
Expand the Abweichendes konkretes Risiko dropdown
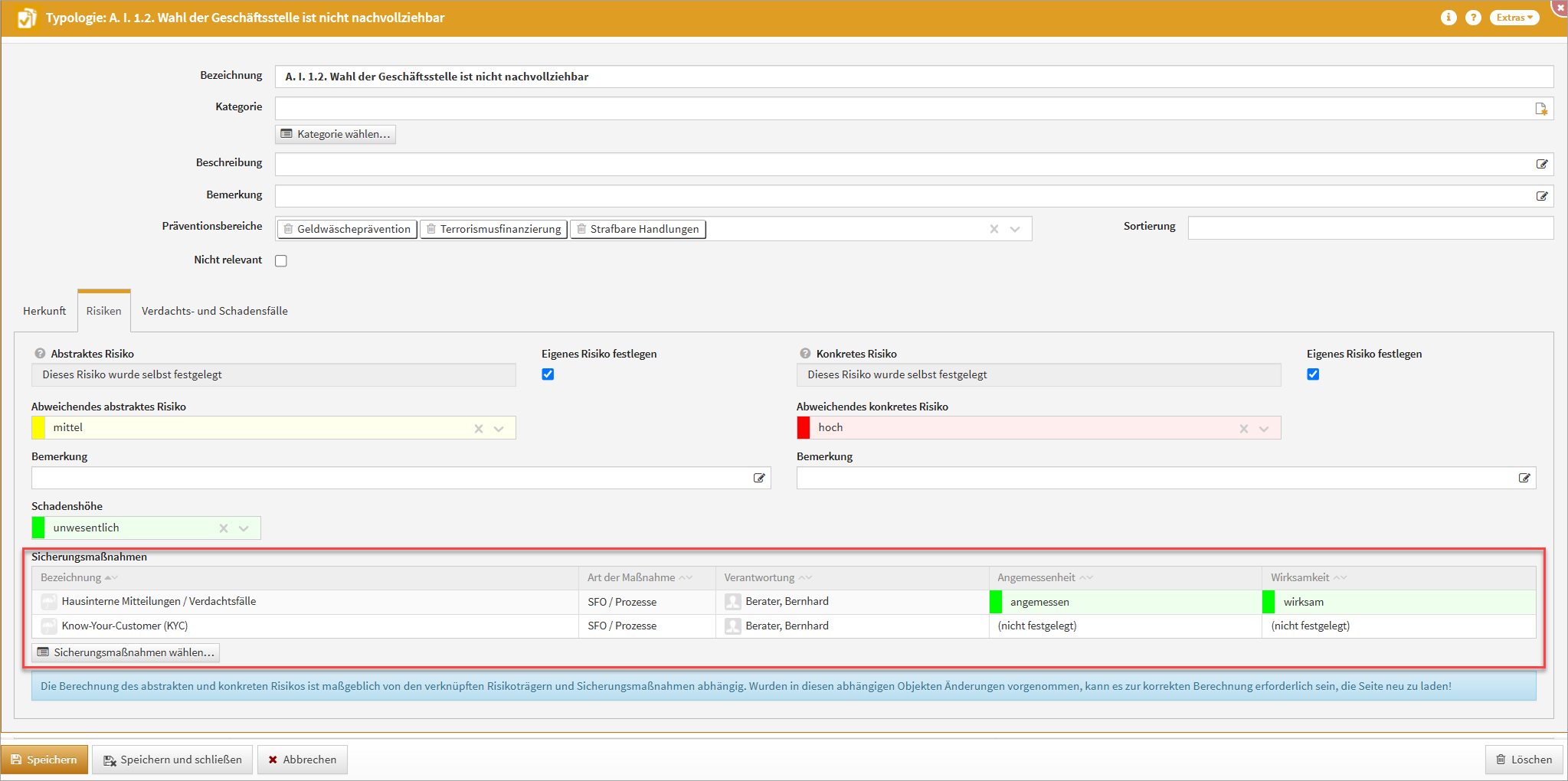click(1264, 429)
